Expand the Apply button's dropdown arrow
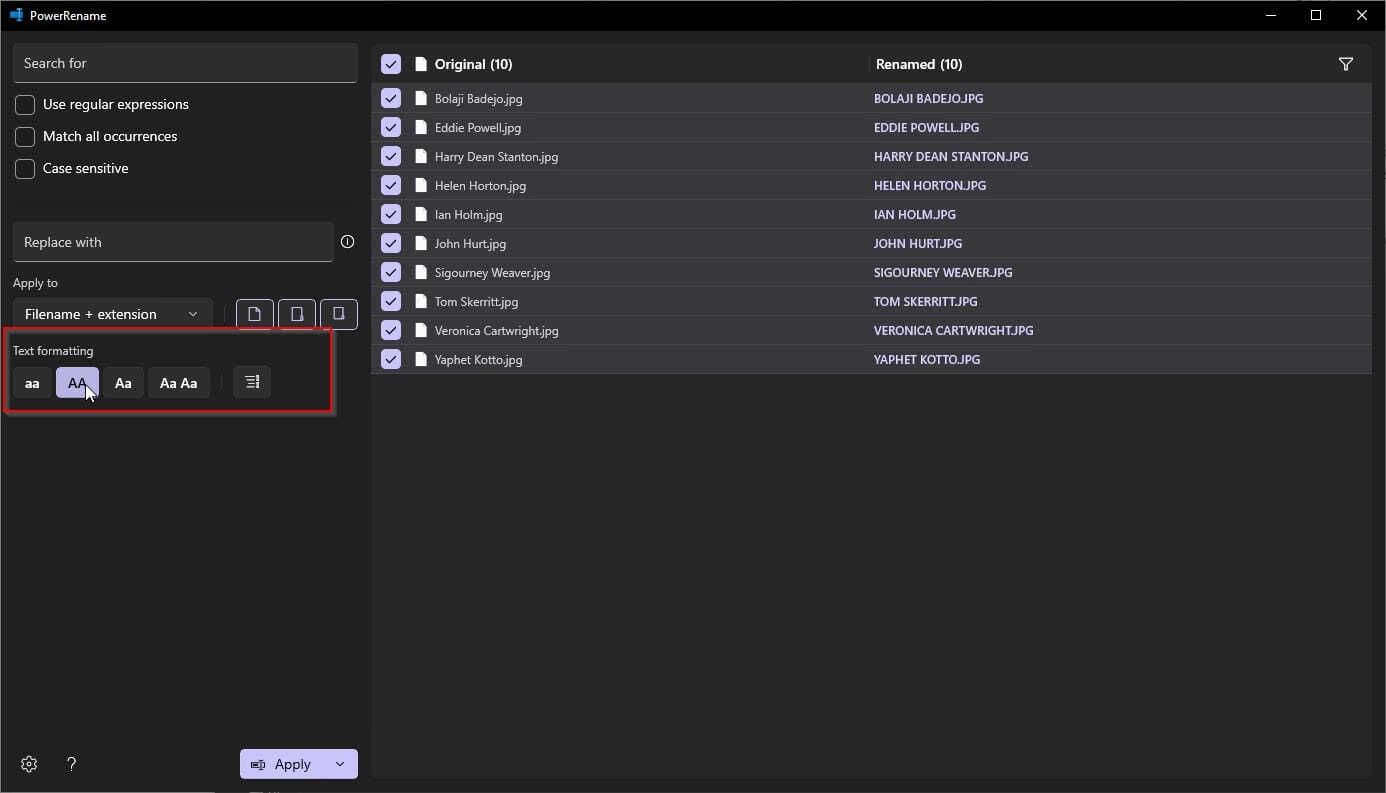 click(340, 764)
